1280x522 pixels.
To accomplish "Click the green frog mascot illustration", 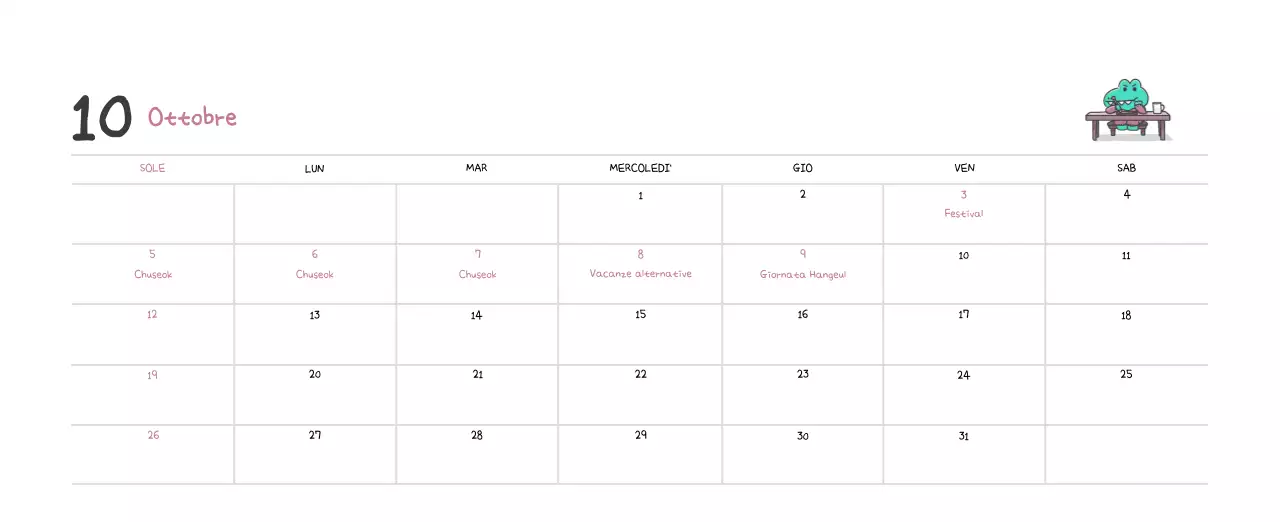I will coord(1128,108).
